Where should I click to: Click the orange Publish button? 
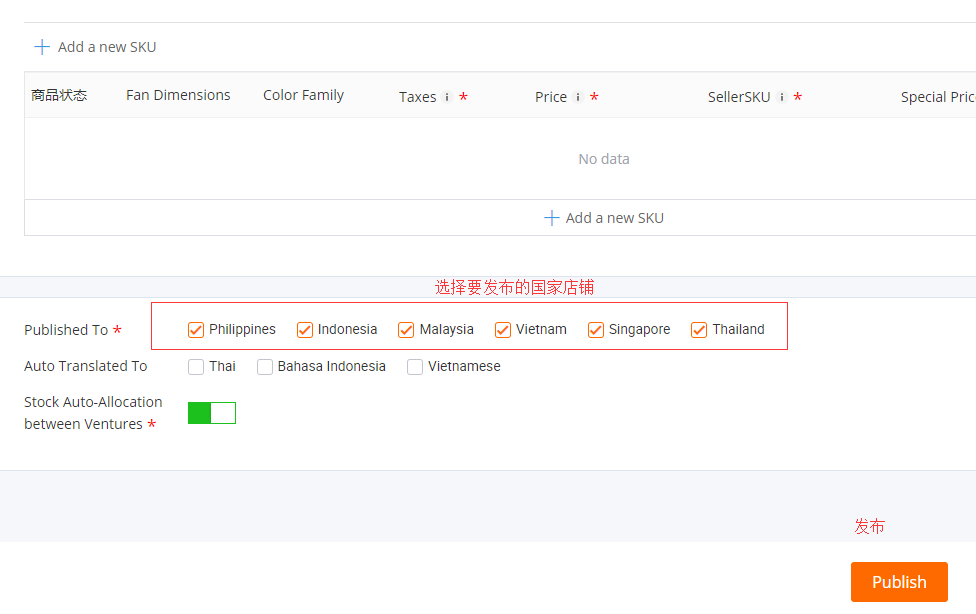tap(899, 582)
